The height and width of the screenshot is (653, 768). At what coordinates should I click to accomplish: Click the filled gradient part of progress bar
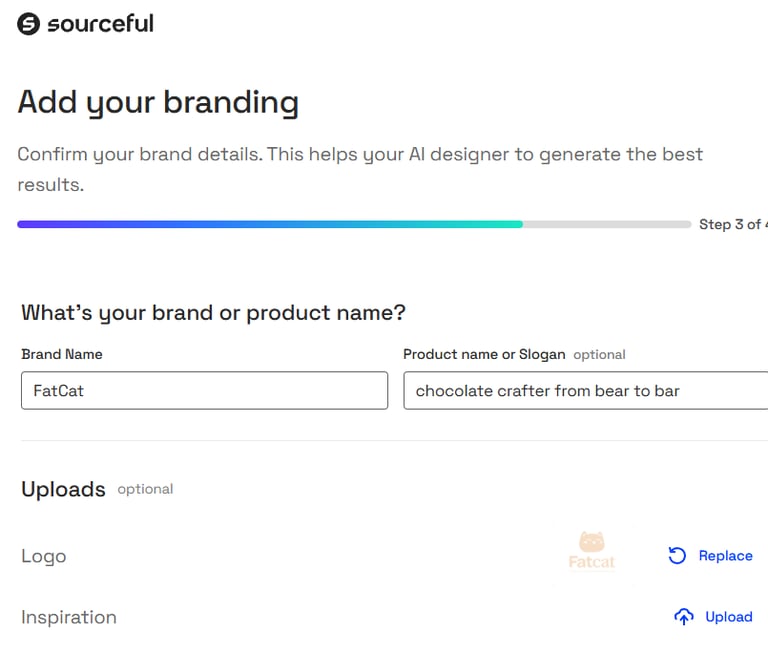click(270, 224)
